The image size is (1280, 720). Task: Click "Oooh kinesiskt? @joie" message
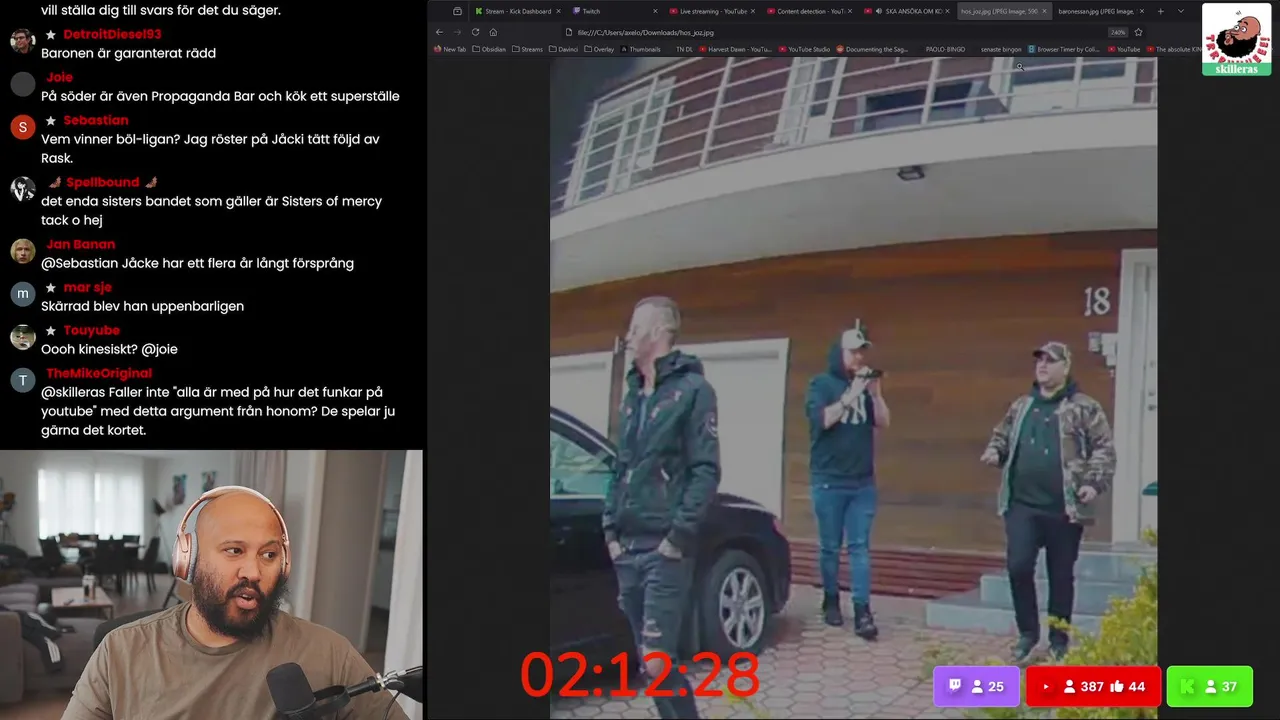(109, 349)
